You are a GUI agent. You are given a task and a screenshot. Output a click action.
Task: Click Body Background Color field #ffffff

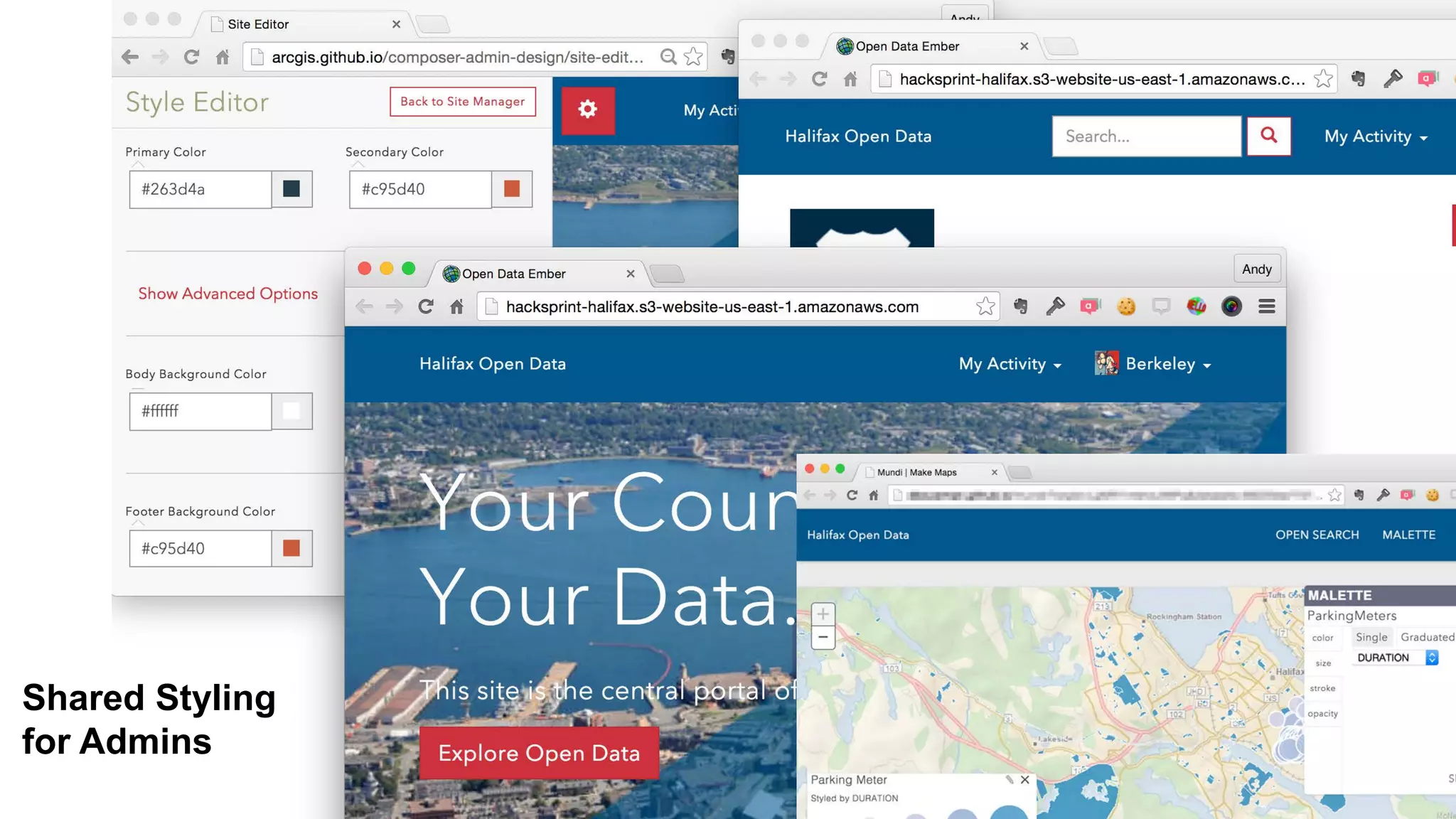[200, 411]
